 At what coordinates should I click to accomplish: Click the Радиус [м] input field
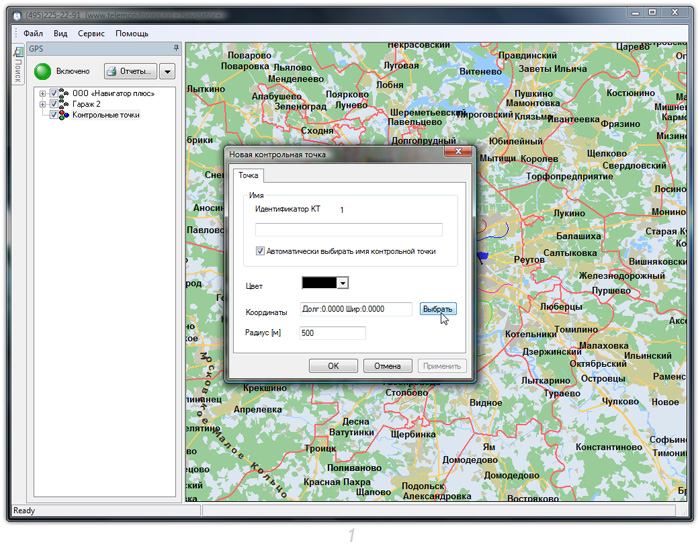point(332,333)
